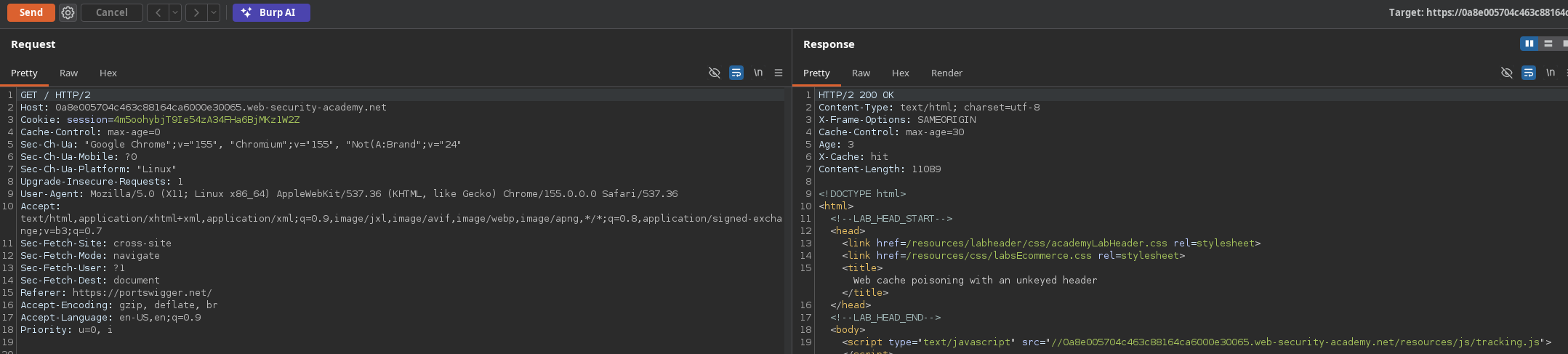The image size is (1568, 354).
Task: Click request 'Cache-Control: max-age=0' line
Action: [90, 132]
